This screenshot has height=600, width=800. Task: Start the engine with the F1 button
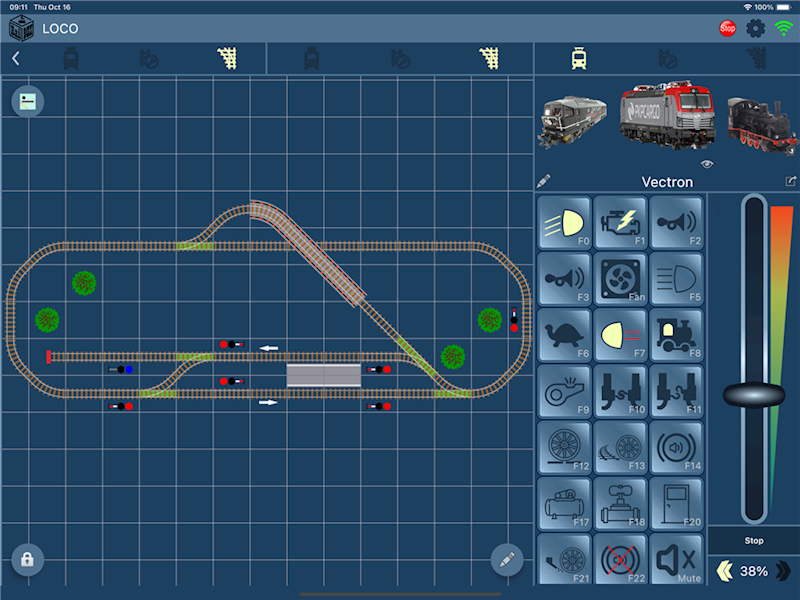tap(620, 221)
